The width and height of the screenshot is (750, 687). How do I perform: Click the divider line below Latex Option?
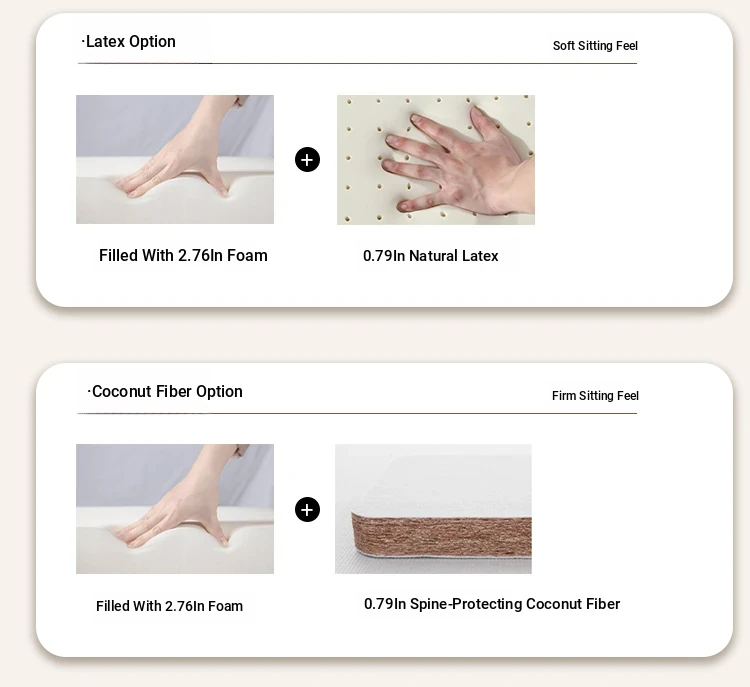click(x=357, y=63)
